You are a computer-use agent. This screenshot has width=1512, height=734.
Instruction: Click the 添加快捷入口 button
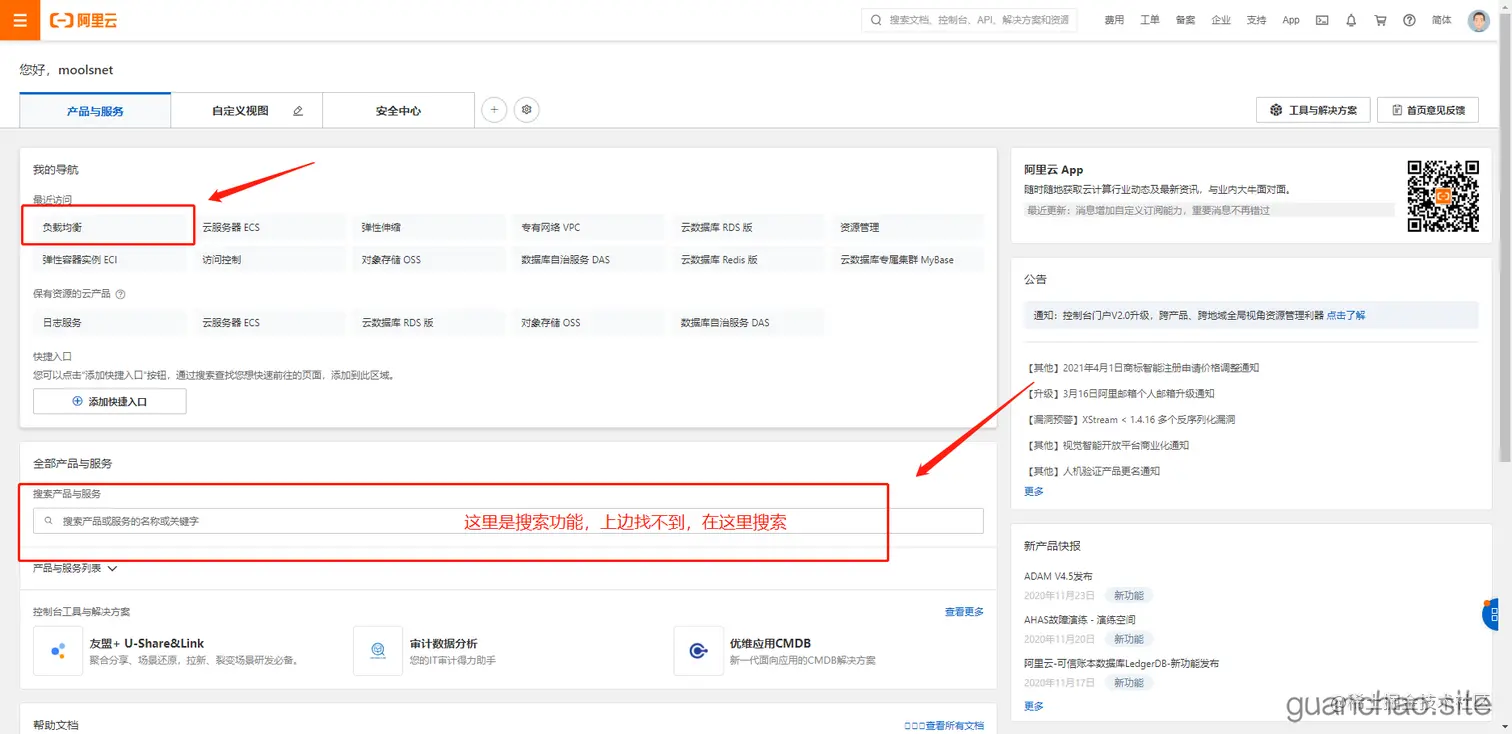tap(110, 401)
